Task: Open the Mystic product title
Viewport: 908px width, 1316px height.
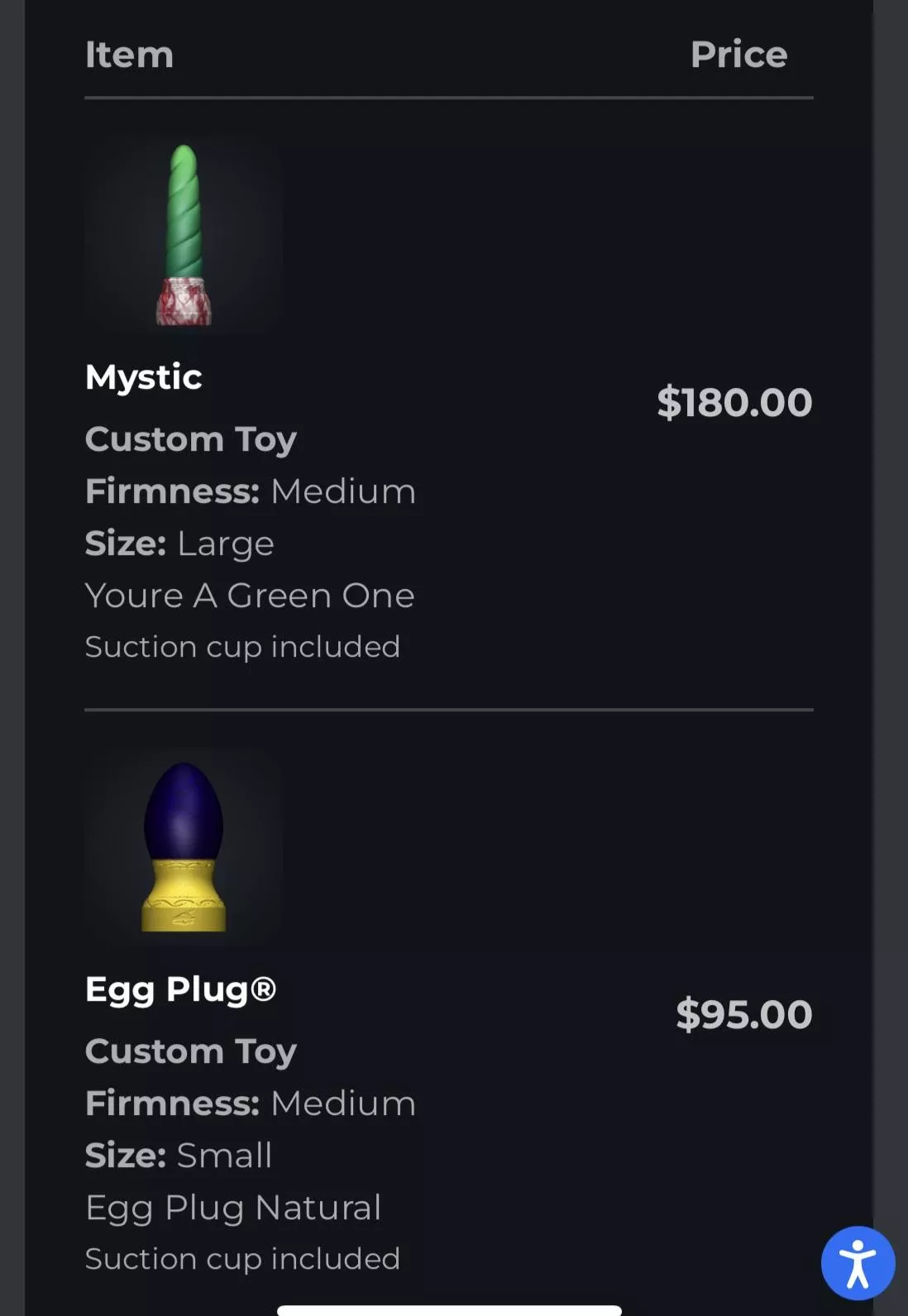Action: (144, 377)
